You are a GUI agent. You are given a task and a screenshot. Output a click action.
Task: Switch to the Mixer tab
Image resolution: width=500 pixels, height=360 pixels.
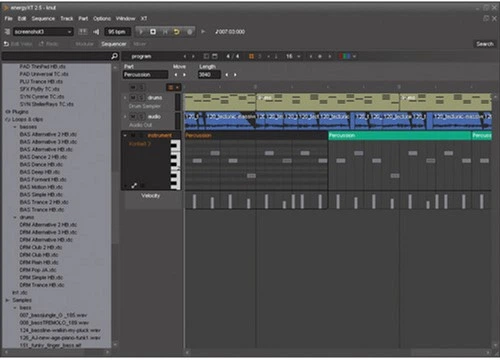click(x=140, y=44)
